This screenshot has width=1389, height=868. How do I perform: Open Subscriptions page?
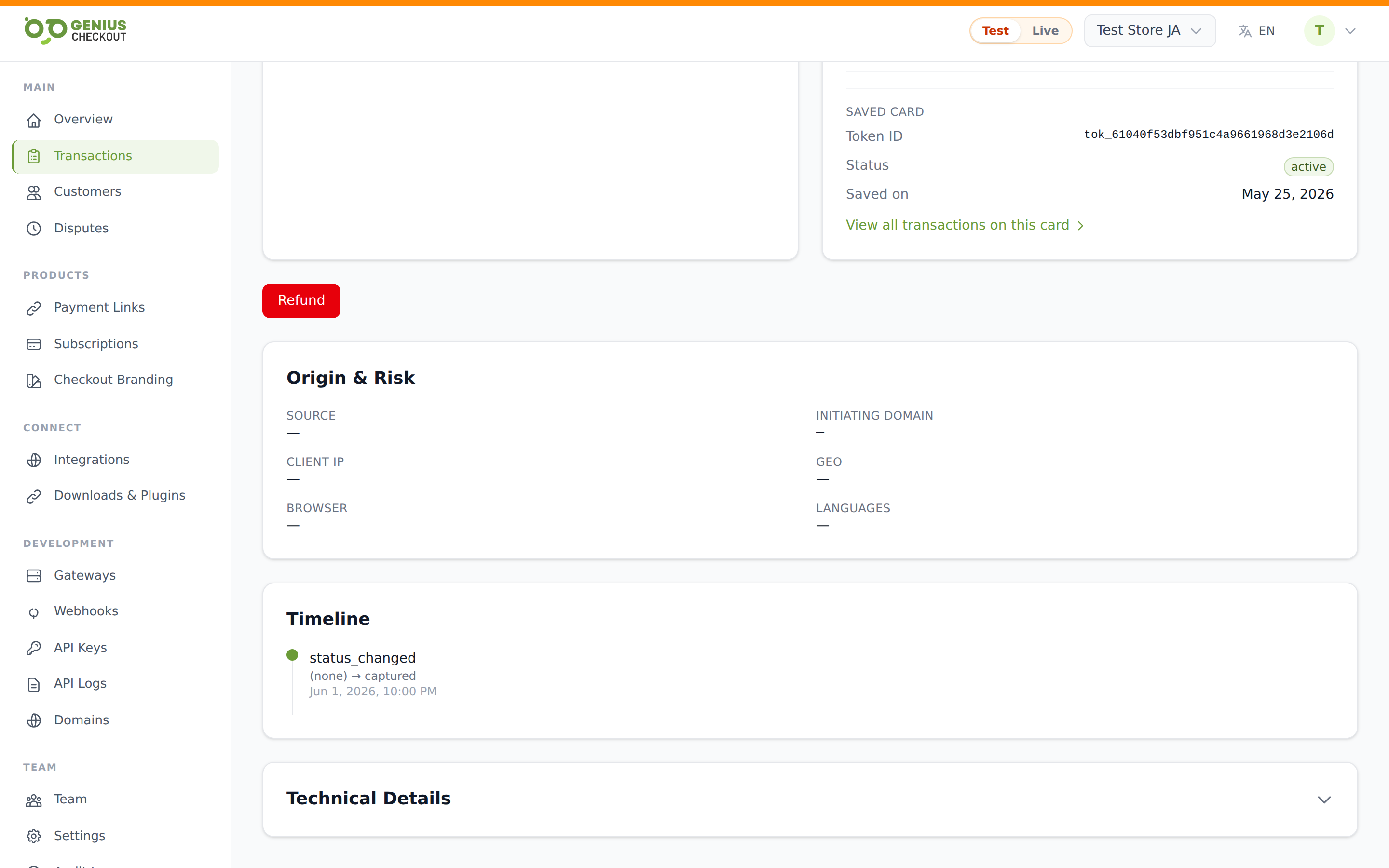(115, 344)
